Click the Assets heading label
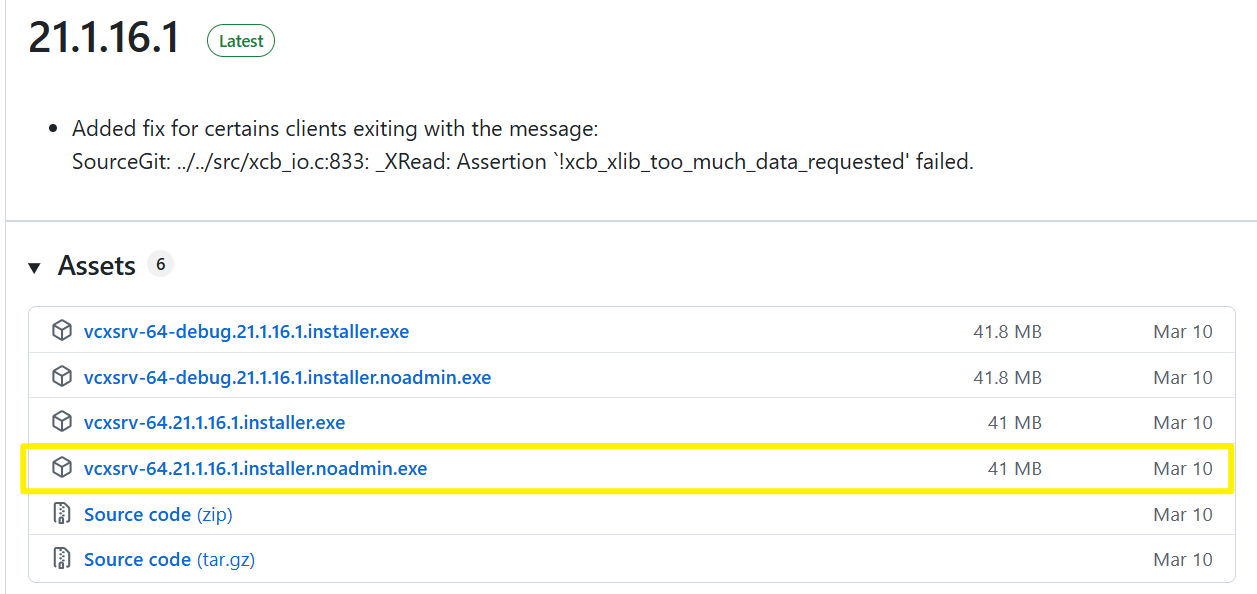 pos(96,266)
